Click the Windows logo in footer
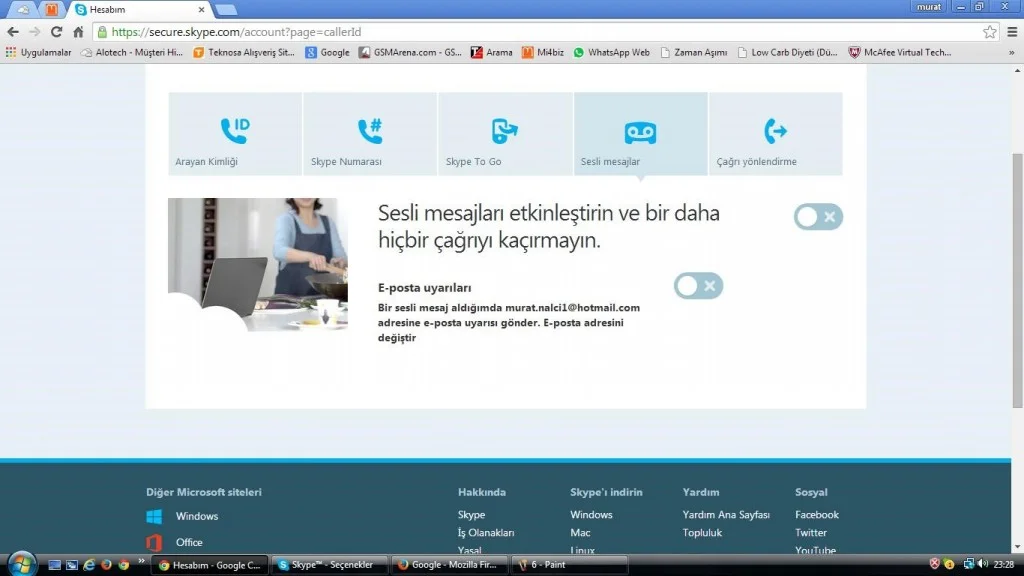 (154, 517)
